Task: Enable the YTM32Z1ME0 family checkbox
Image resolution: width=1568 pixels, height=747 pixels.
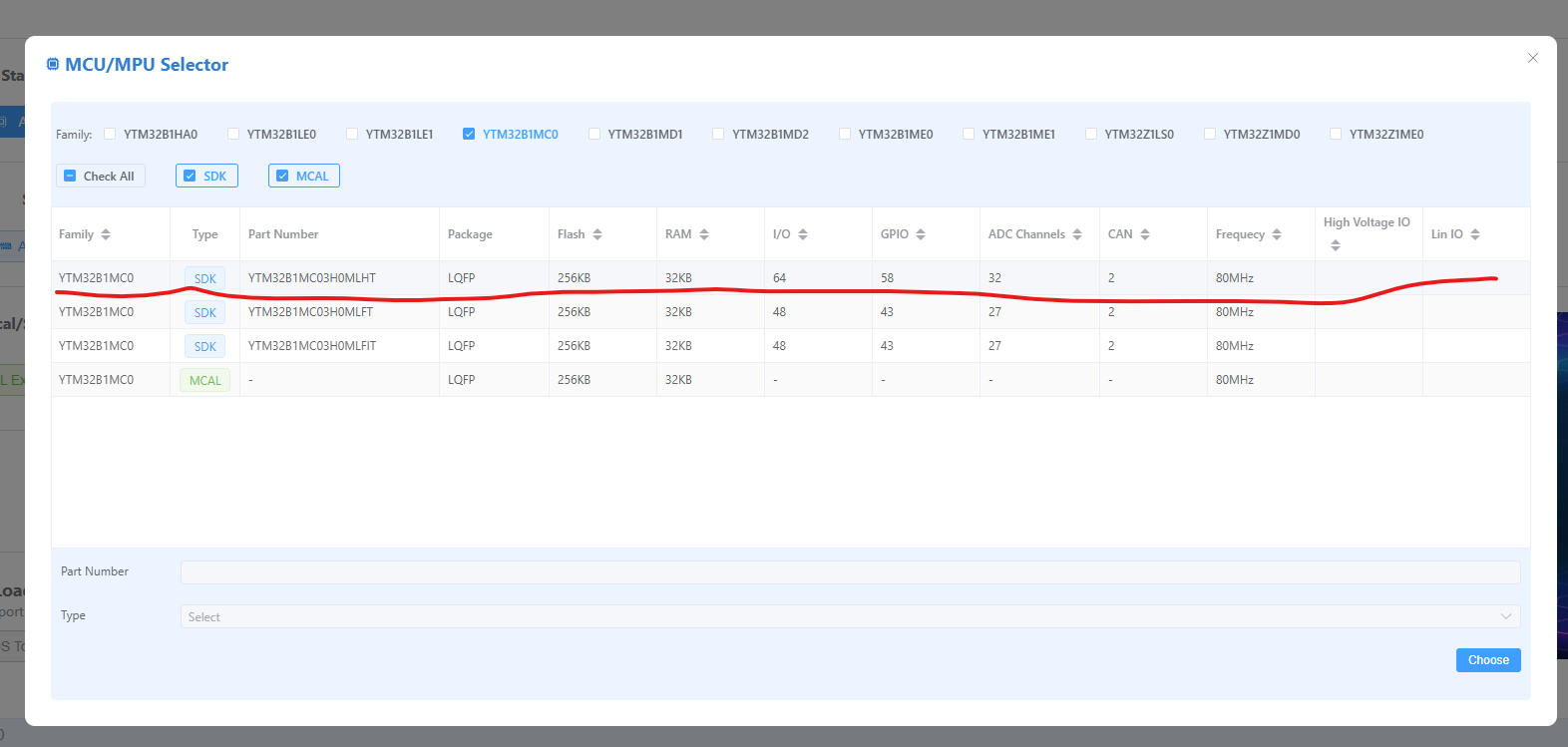Action: pyautogui.click(x=1336, y=134)
